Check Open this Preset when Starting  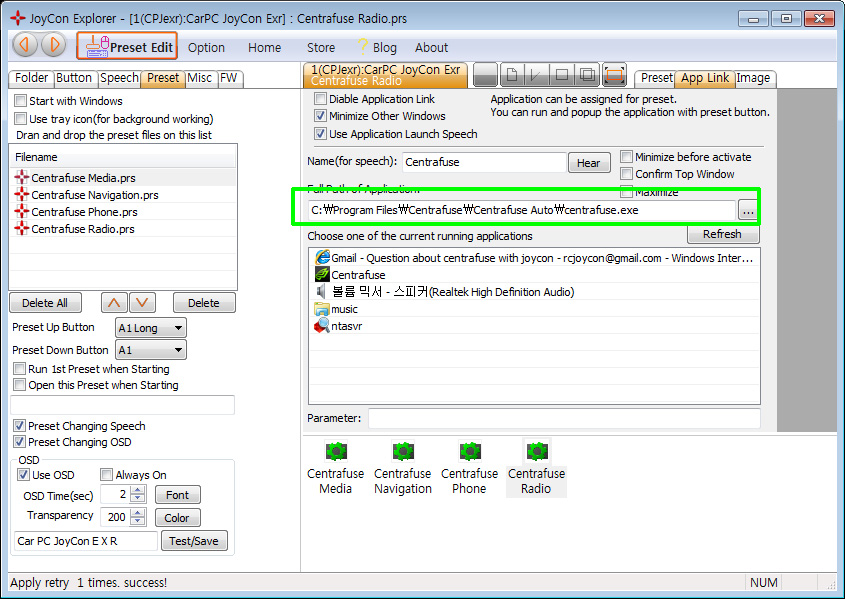coord(19,385)
